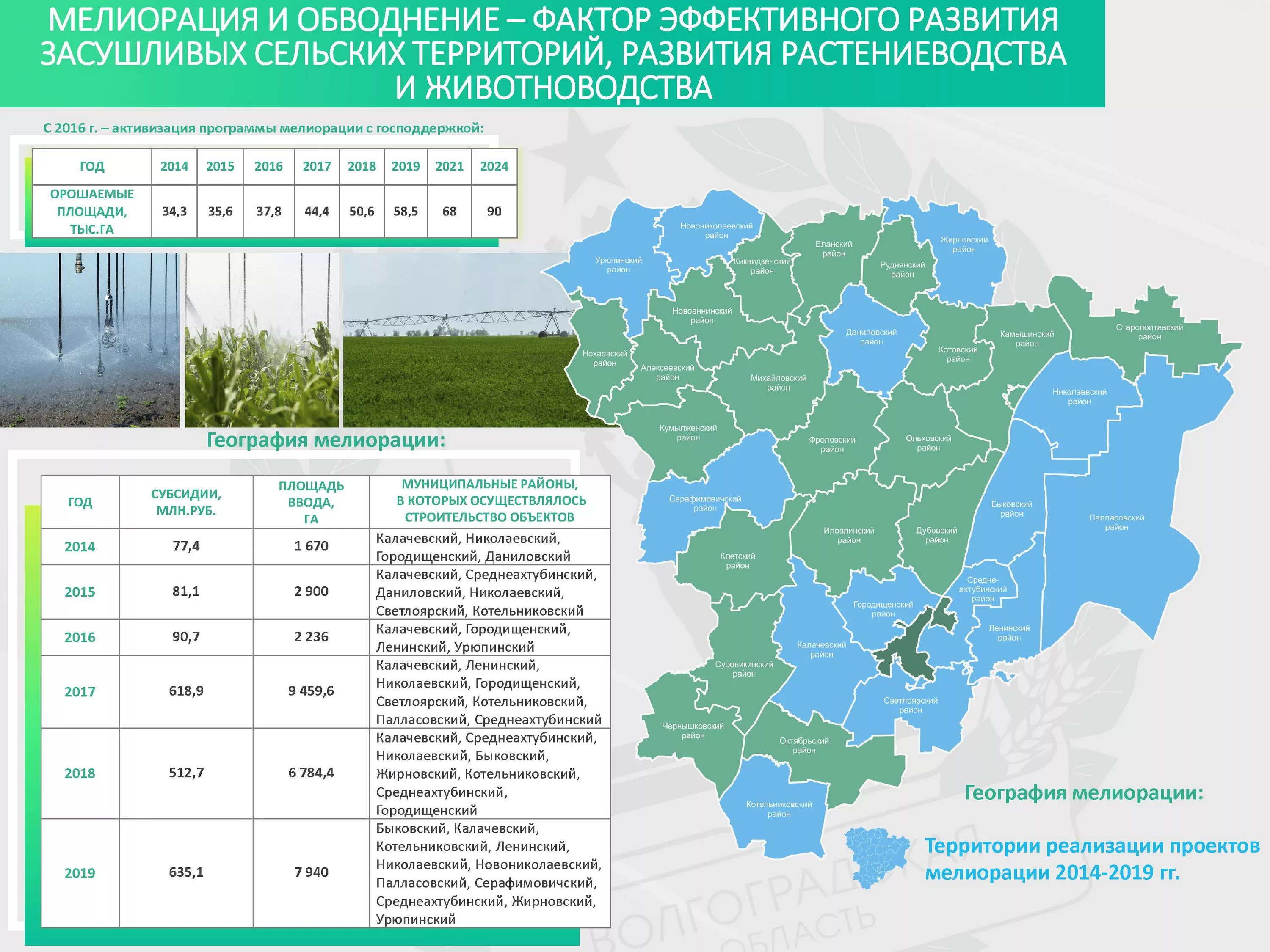Click the ОРОШАЕМЫЕ ПЛОЩАДИ row label

click(x=92, y=211)
